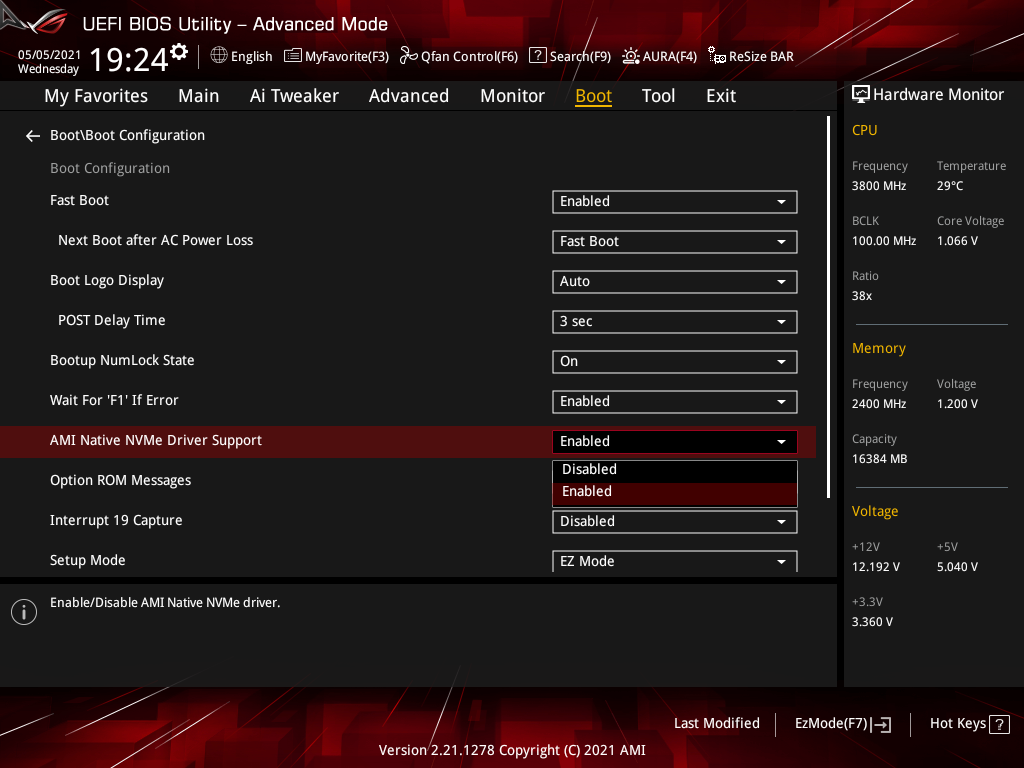Image resolution: width=1024 pixels, height=768 pixels.
Task: Click Ratio value 38x
Action: [x=861, y=296]
